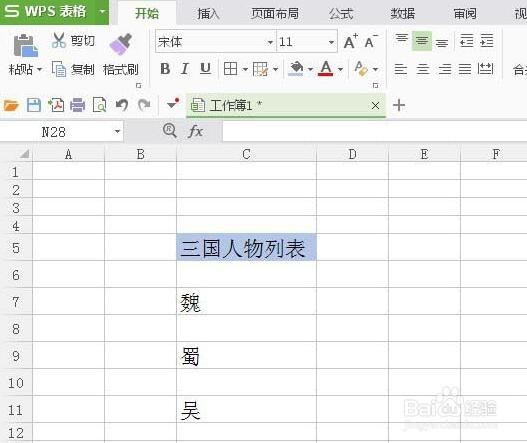Select row 5 header
This screenshot has height=443, width=527.
pos(16,248)
